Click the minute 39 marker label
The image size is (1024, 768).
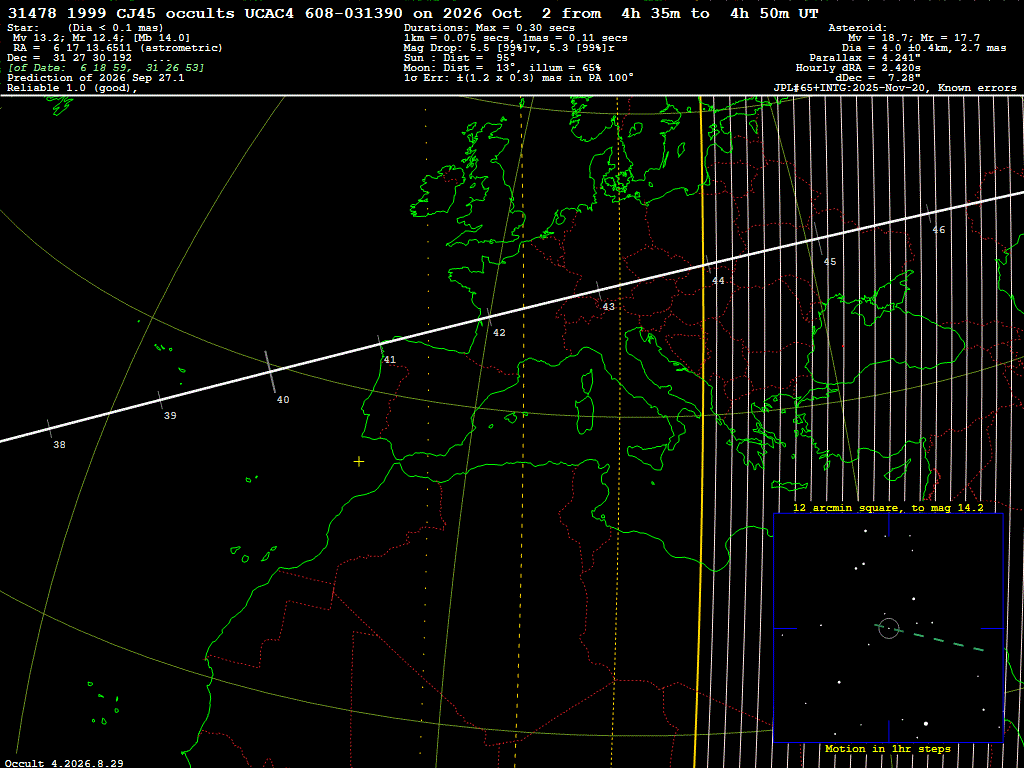pyautogui.click(x=170, y=416)
